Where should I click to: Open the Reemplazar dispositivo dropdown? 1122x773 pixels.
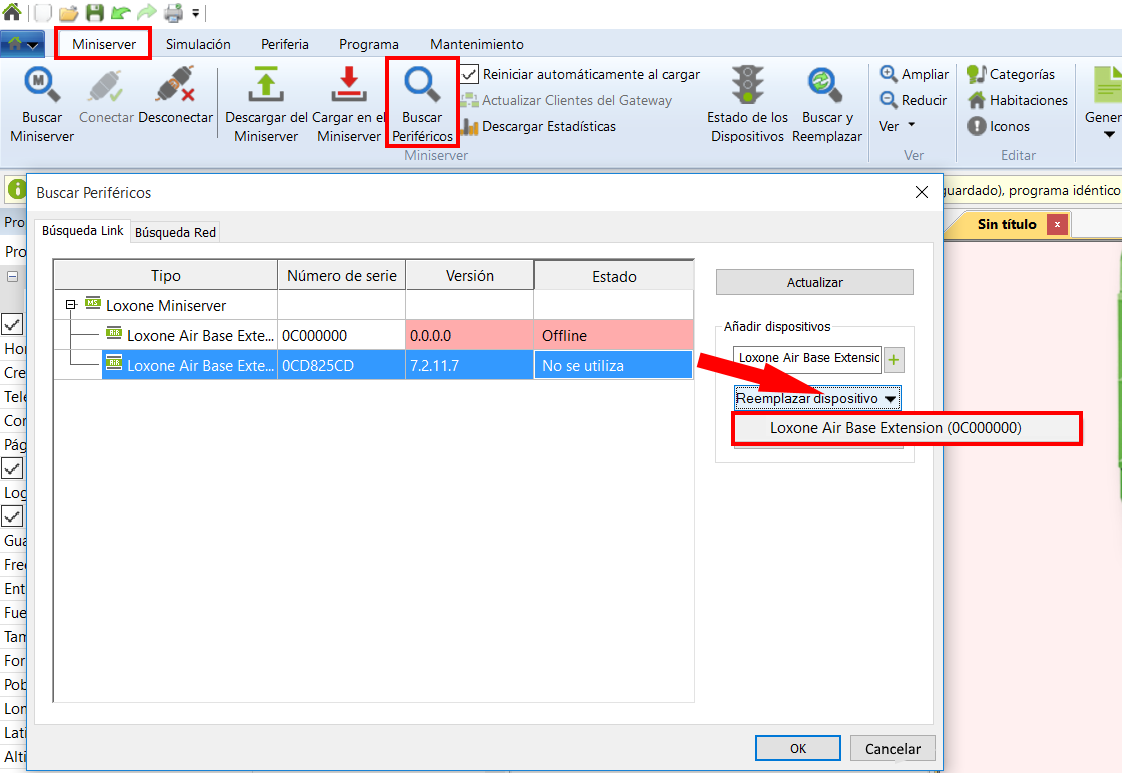[818, 398]
